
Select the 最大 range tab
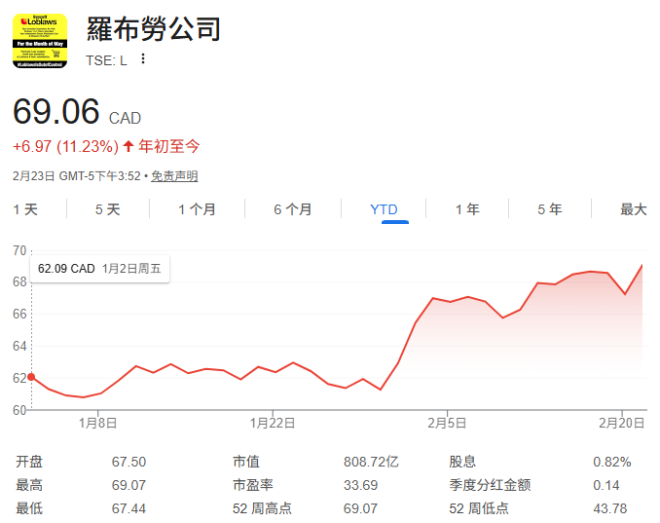point(633,209)
